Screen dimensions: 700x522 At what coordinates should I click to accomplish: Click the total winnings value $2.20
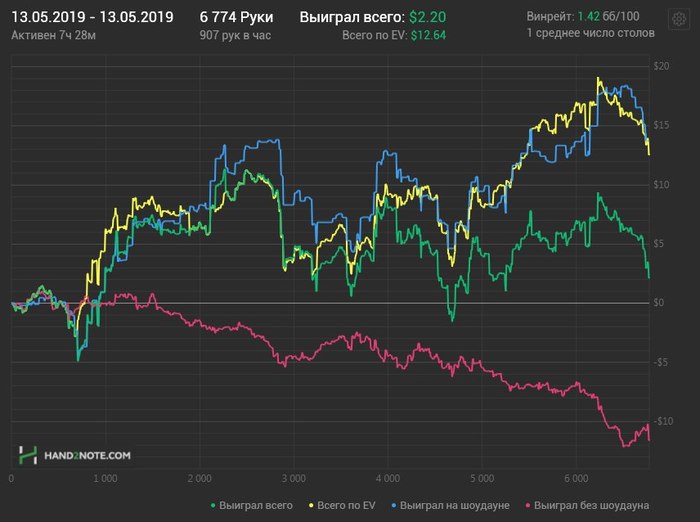[427, 17]
